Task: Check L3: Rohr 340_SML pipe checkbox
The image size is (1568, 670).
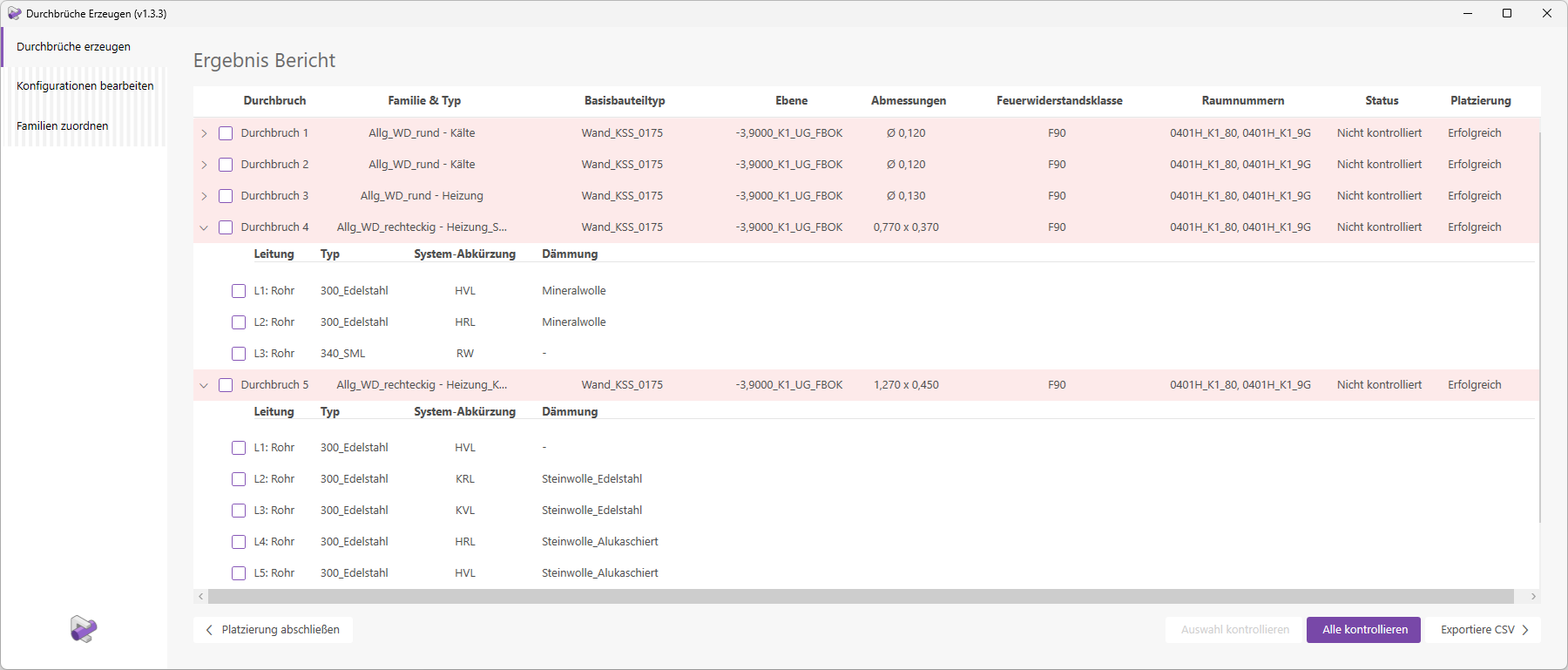Action: pos(239,354)
